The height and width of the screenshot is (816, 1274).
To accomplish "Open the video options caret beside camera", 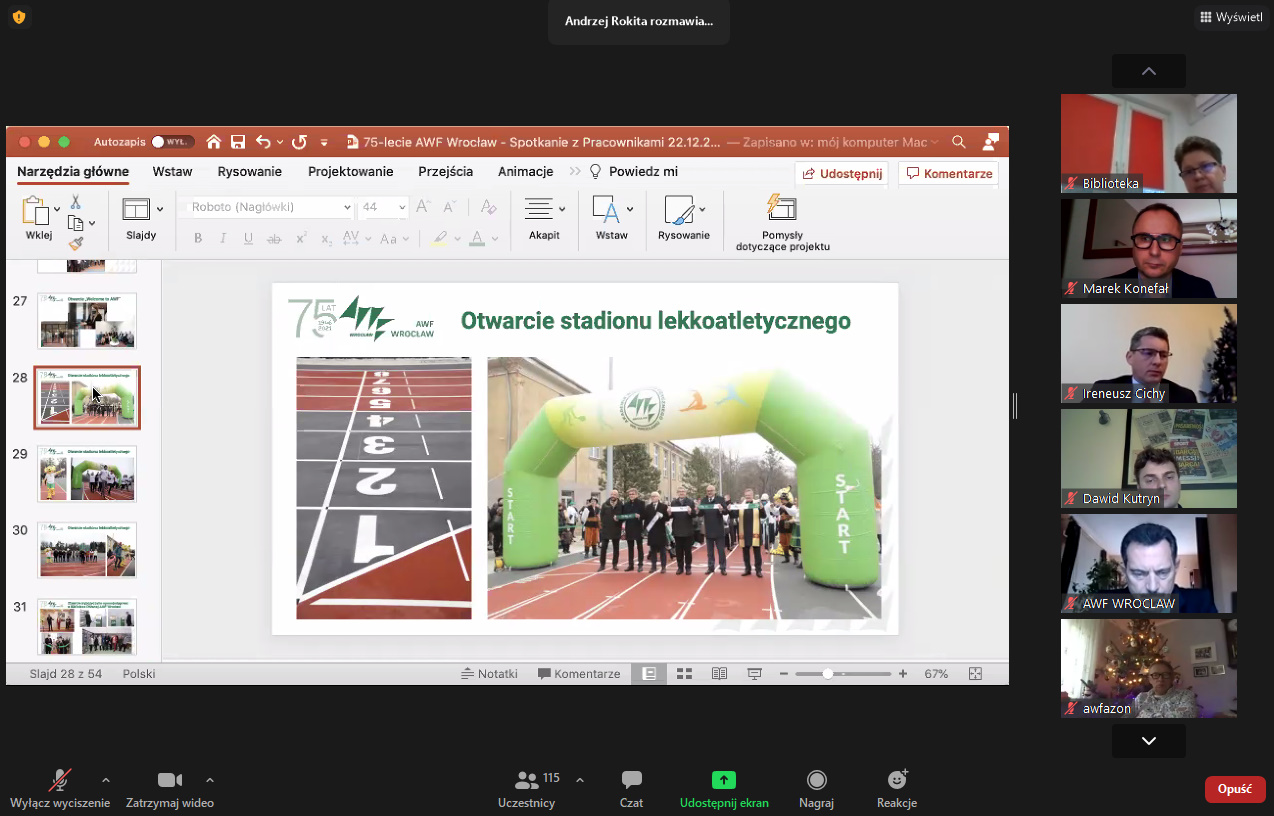I will [209, 780].
